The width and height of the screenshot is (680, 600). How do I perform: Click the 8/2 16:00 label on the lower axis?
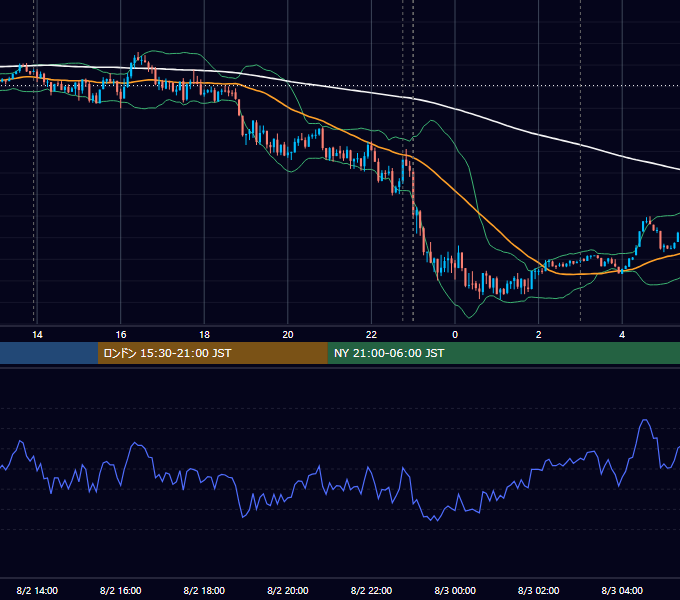[x=121, y=590]
